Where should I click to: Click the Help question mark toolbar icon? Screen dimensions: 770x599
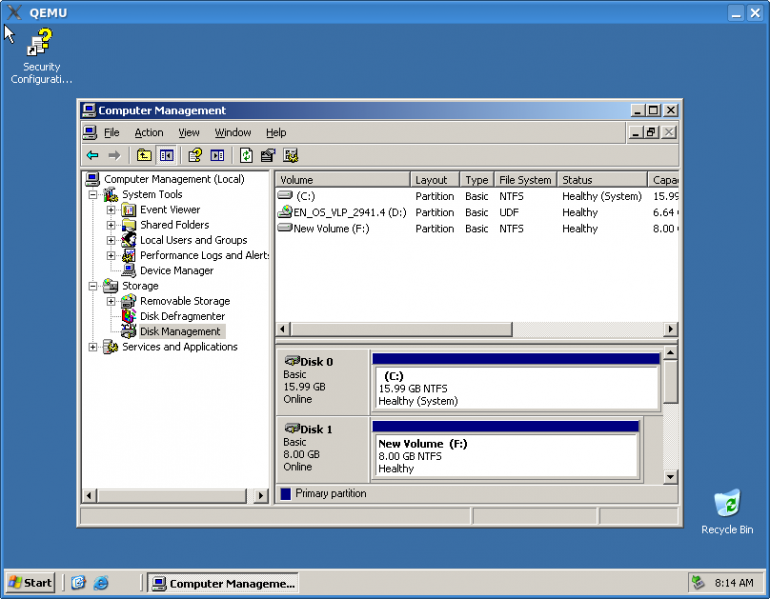pos(195,155)
